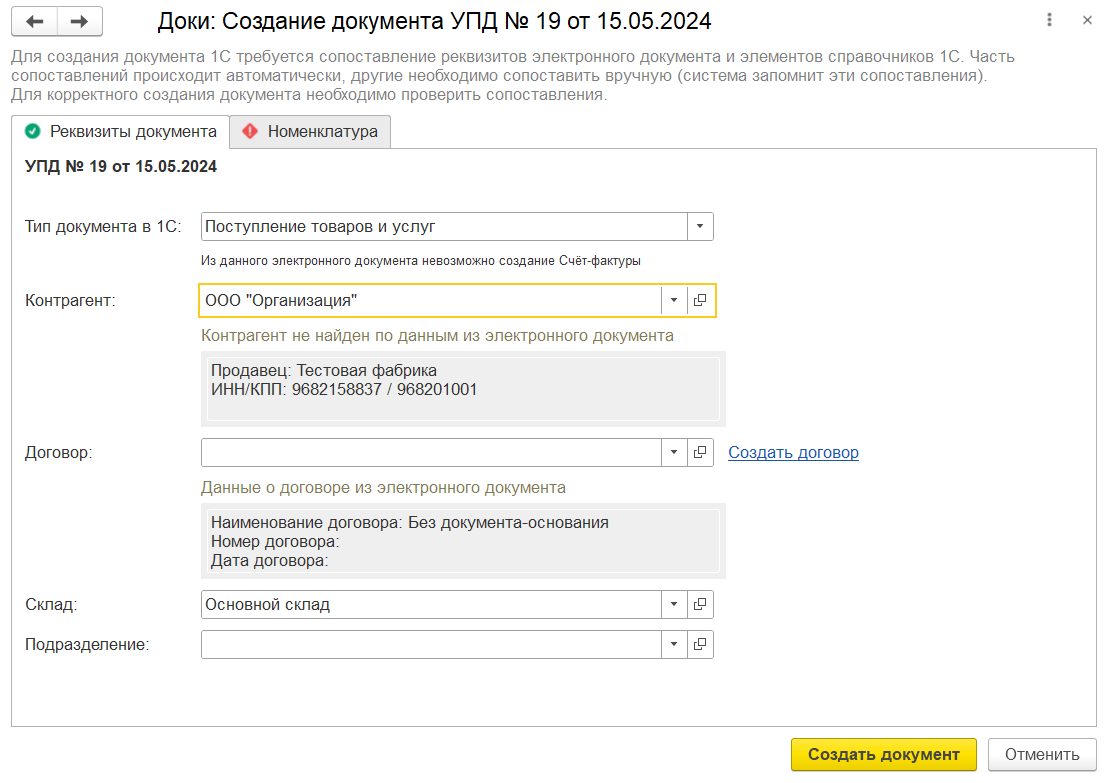Viewport: 1113px width, 783px height.
Task: Go back with the left arrow
Action: coord(34,22)
